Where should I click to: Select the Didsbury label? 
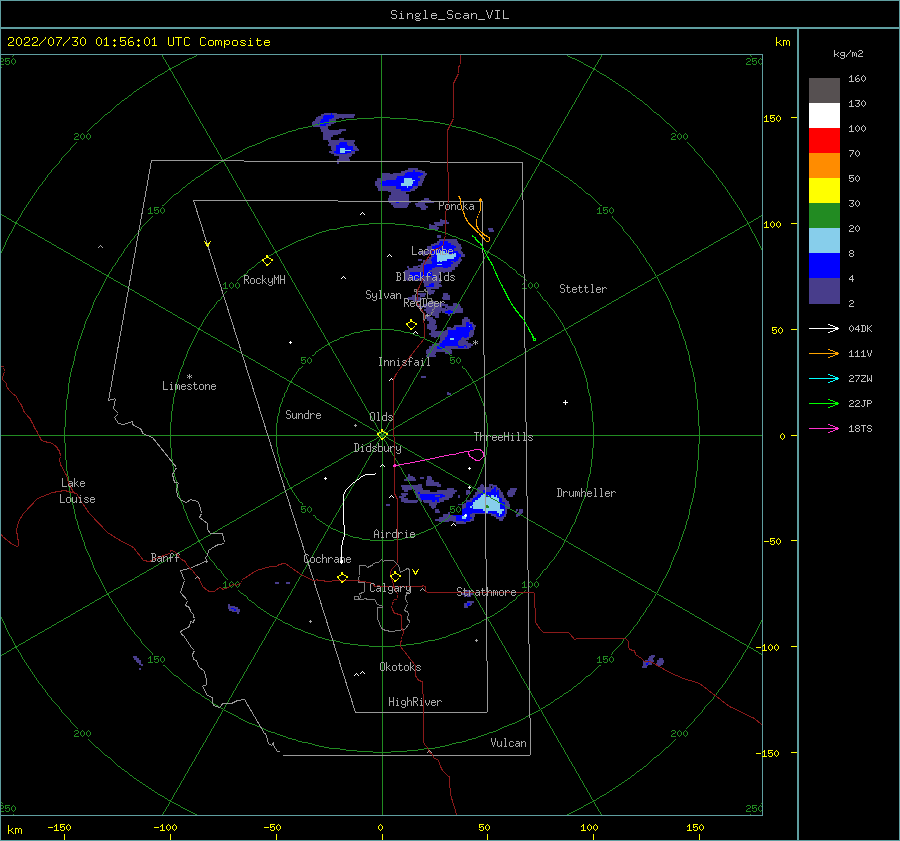coord(377,448)
